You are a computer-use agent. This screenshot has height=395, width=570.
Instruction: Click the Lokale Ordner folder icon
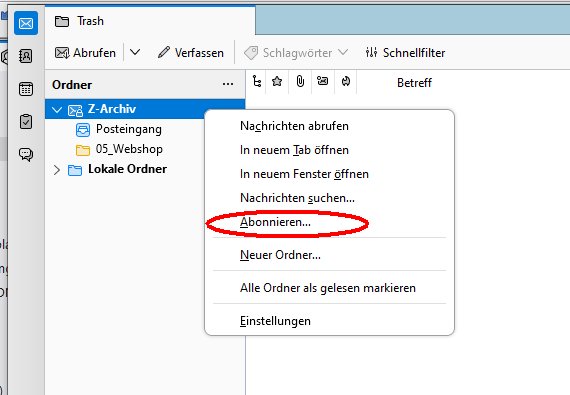point(75,170)
